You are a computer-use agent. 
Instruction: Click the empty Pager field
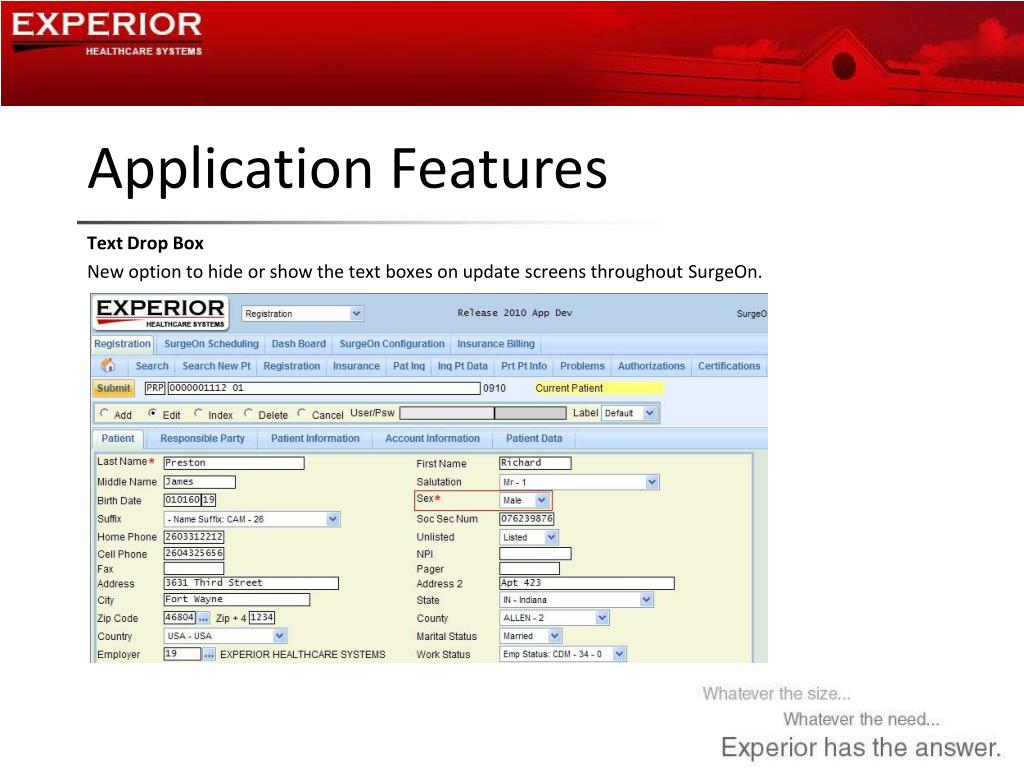click(530, 569)
